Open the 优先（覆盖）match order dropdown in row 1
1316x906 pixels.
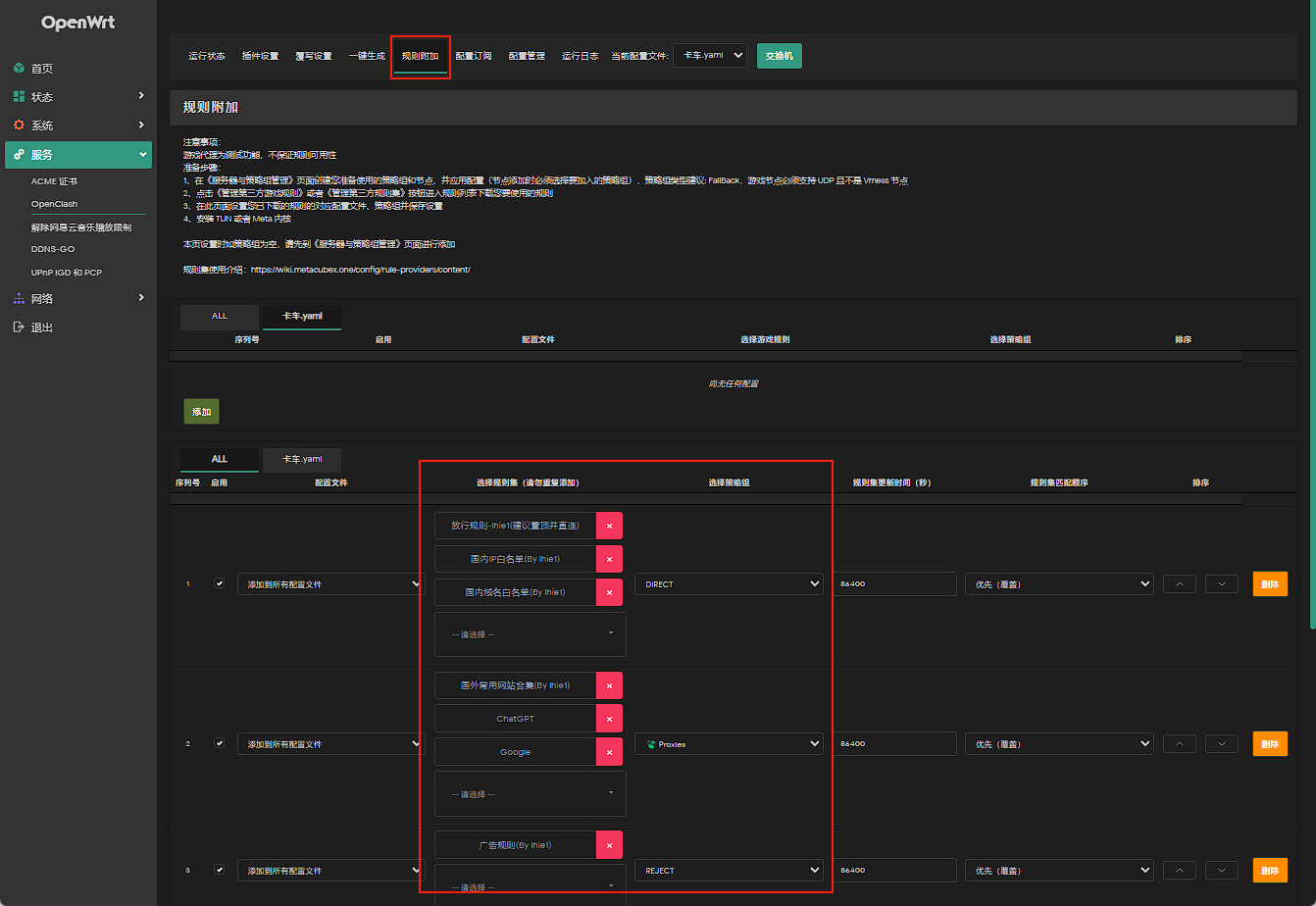point(1059,584)
